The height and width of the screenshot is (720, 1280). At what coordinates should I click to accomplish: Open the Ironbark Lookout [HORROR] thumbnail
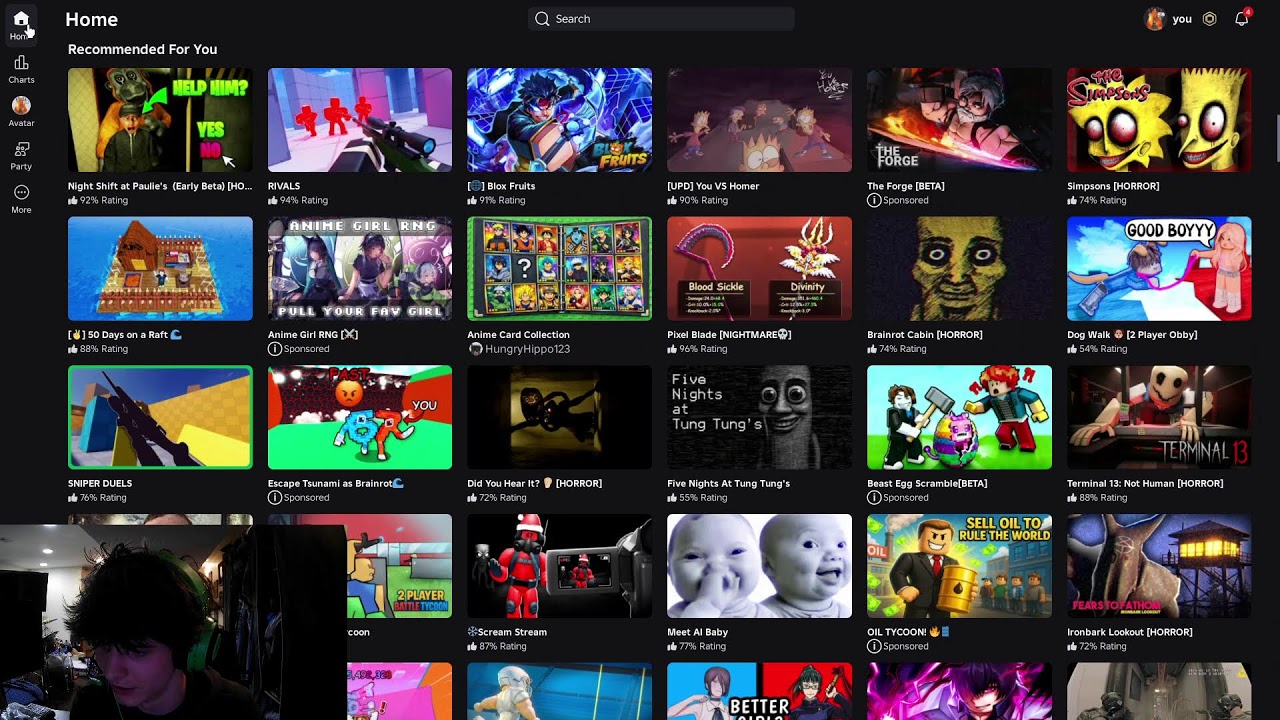[x=1159, y=566]
